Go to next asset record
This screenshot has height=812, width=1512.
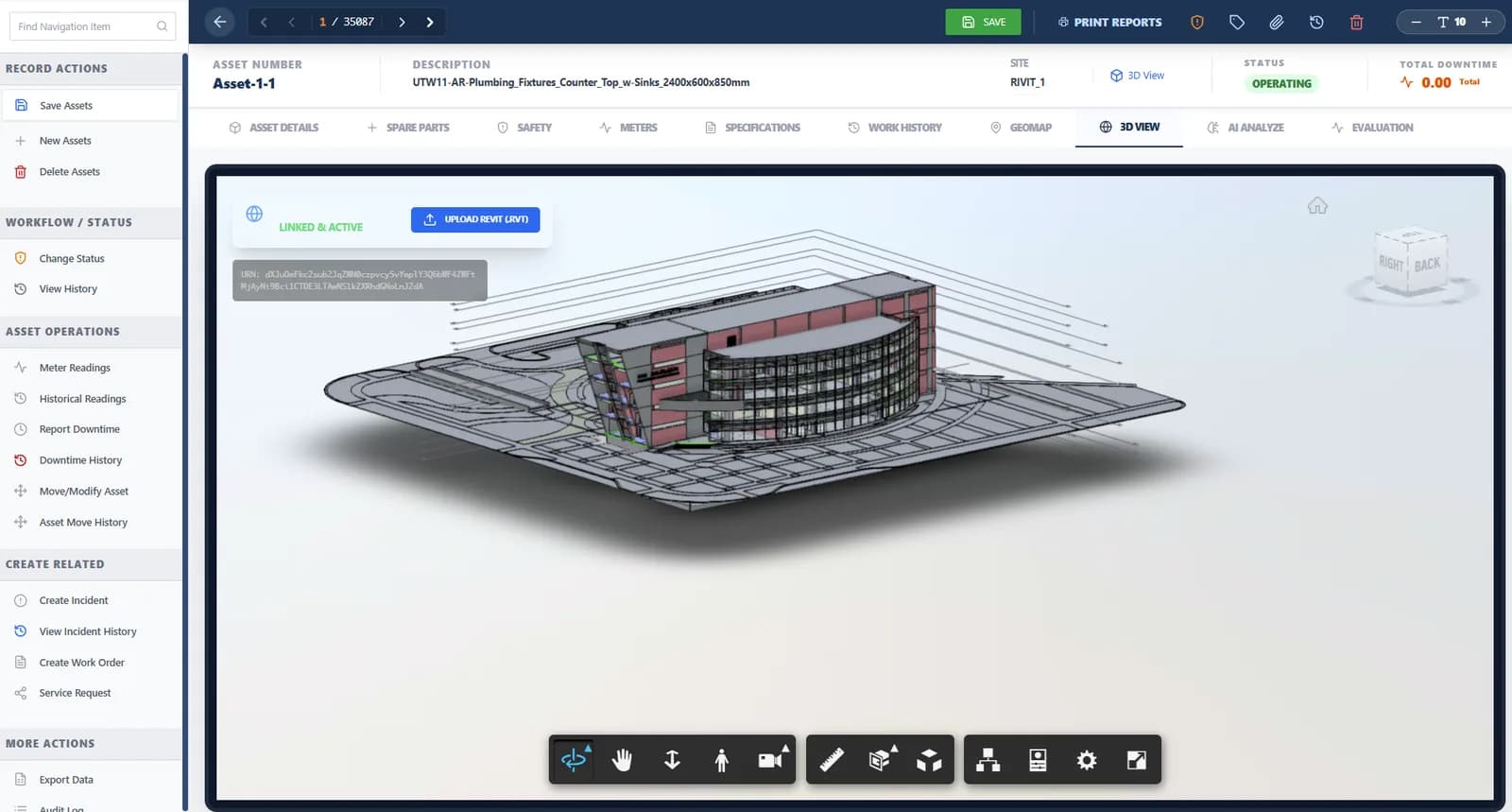point(402,22)
